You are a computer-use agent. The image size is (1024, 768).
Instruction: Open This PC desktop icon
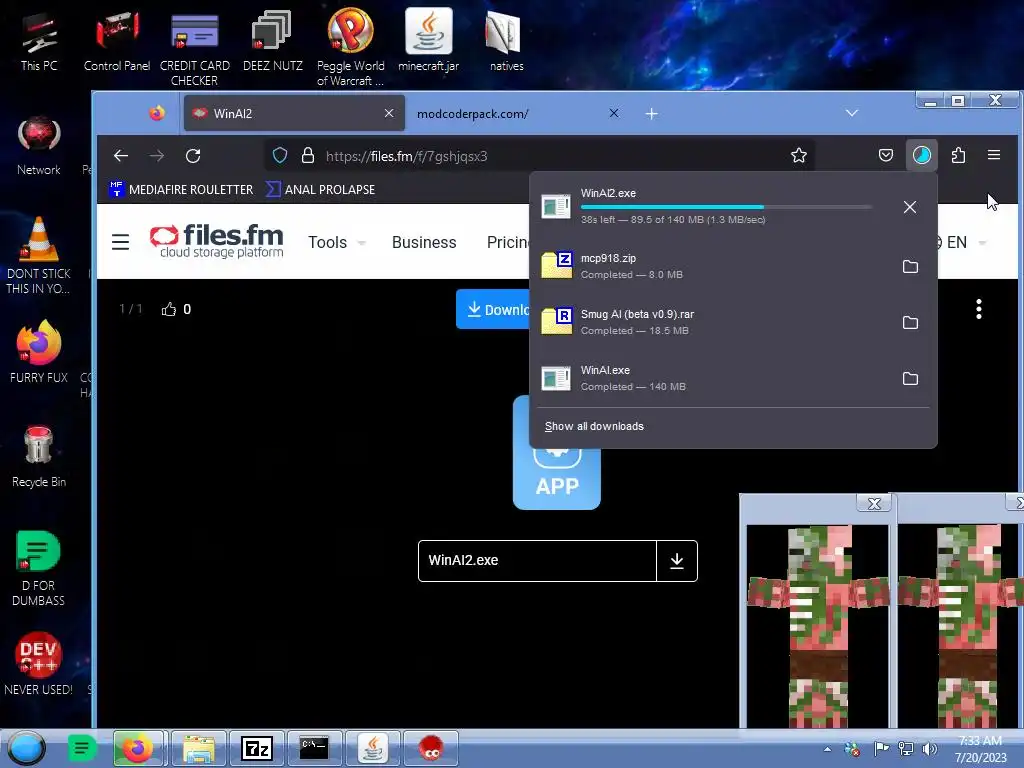coord(39,42)
